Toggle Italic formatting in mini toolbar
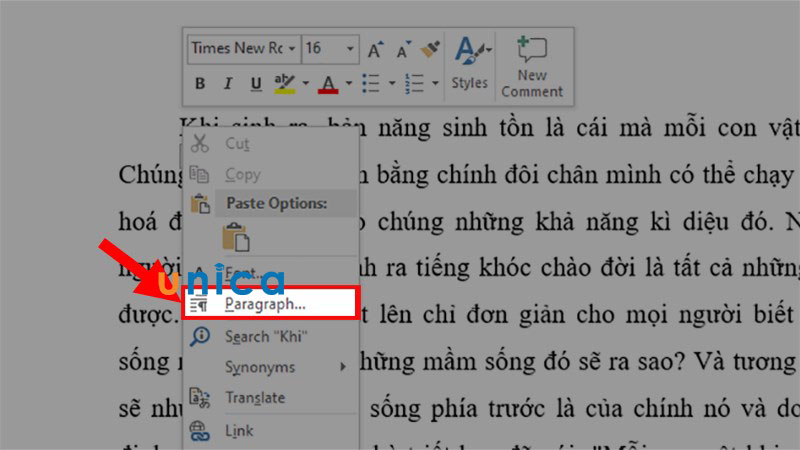 tap(228, 83)
